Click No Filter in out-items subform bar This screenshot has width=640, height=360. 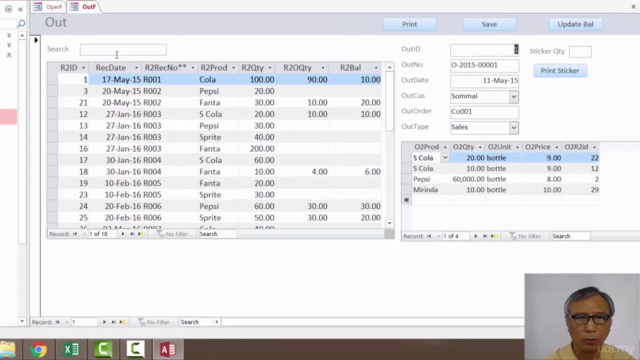[525, 236]
